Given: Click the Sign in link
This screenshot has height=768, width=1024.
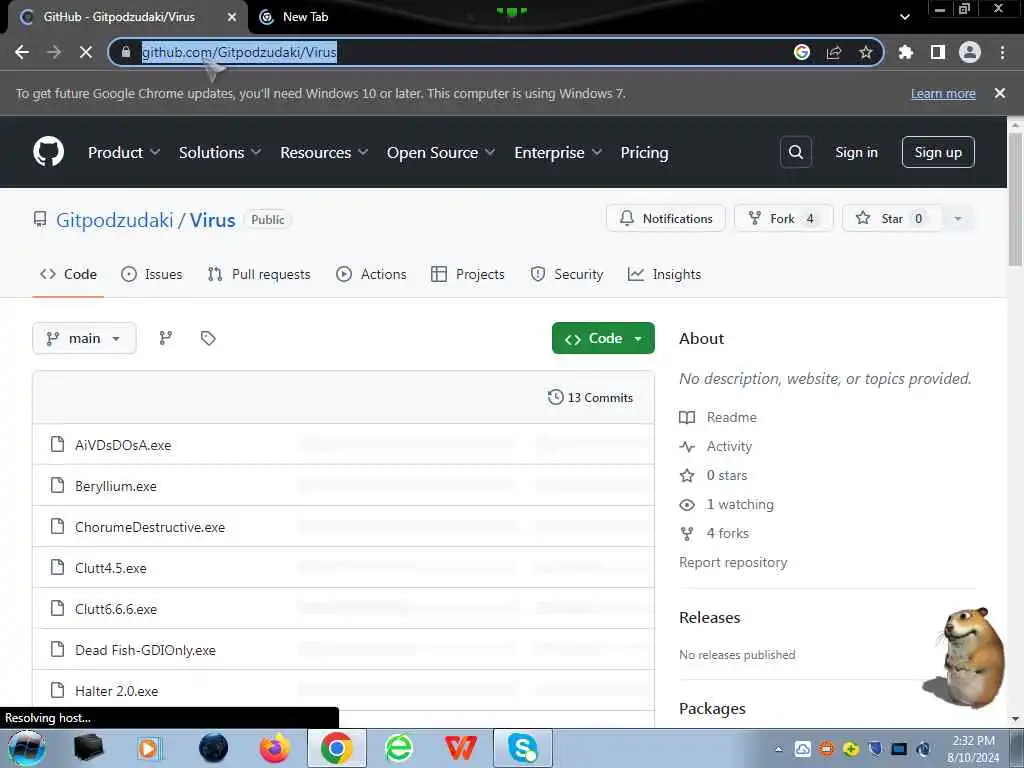Looking at the screenshot, I should coord(856,152).
